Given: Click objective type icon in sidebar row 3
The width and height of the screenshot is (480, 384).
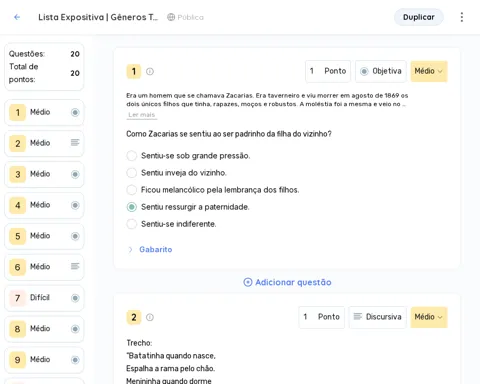Looking at the screenshot, I should pos(75,174).
